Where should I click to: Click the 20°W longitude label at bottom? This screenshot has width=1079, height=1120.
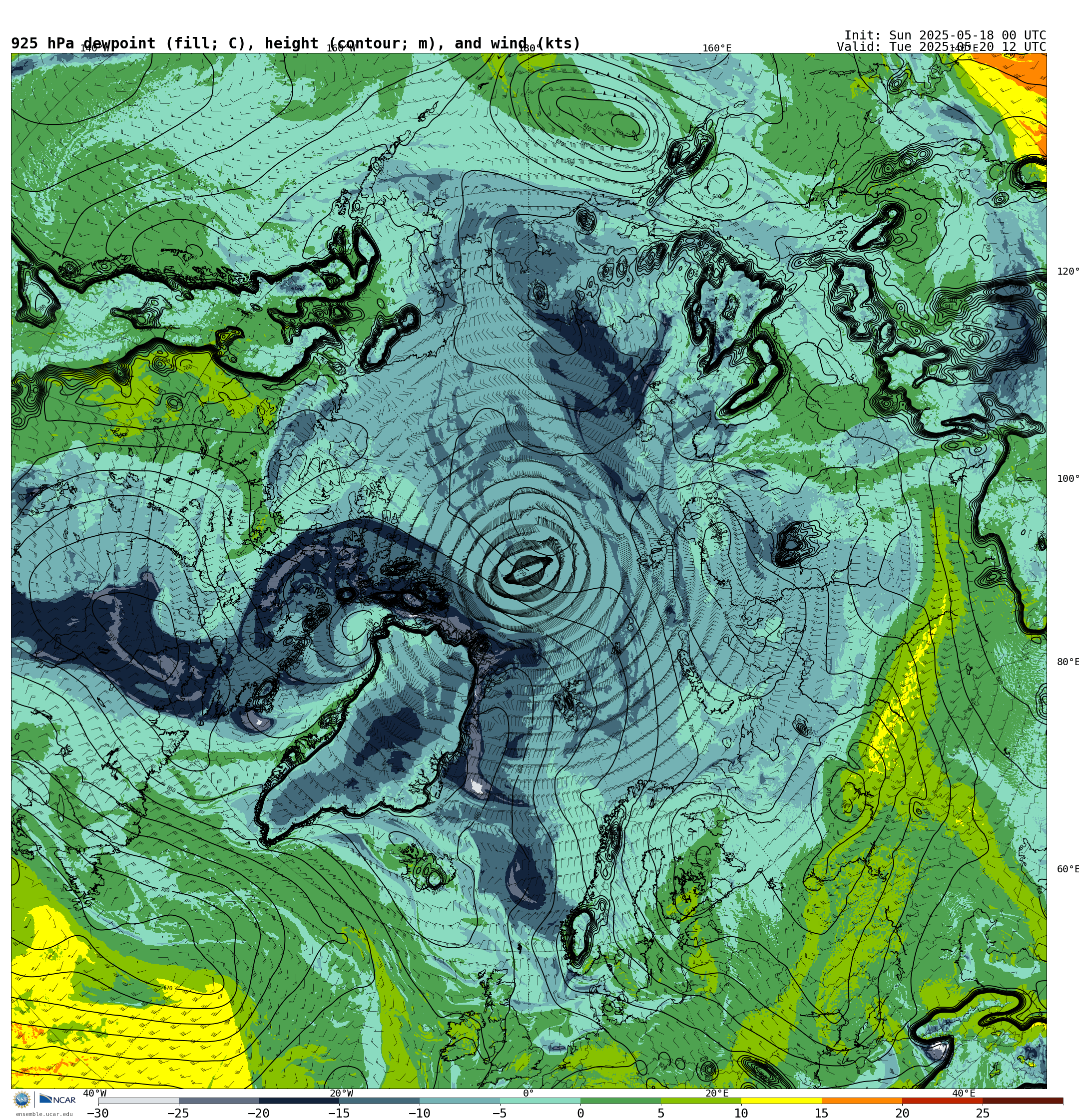(341, 1093)
